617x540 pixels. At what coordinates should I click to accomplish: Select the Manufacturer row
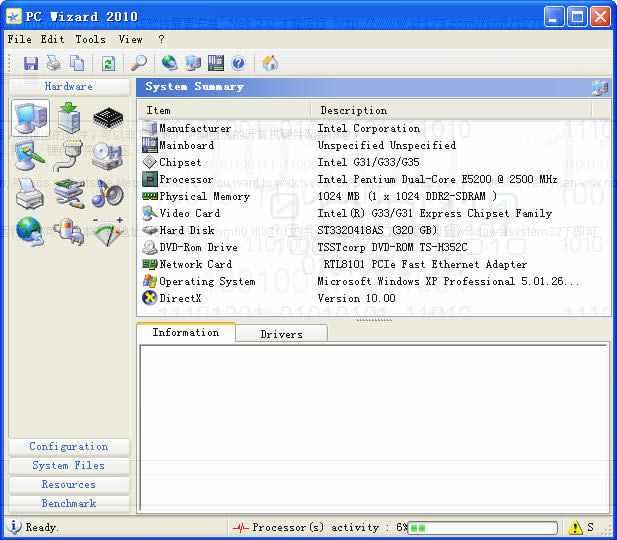374,128
